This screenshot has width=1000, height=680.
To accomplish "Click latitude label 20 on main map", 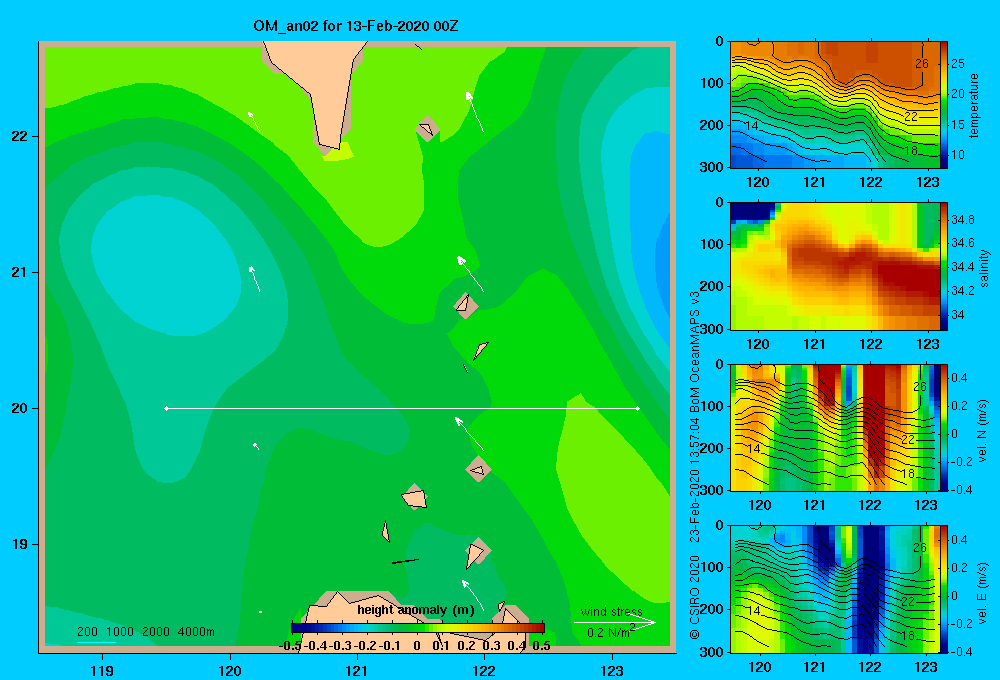I will pyautogui.click(x=19, y=408).
